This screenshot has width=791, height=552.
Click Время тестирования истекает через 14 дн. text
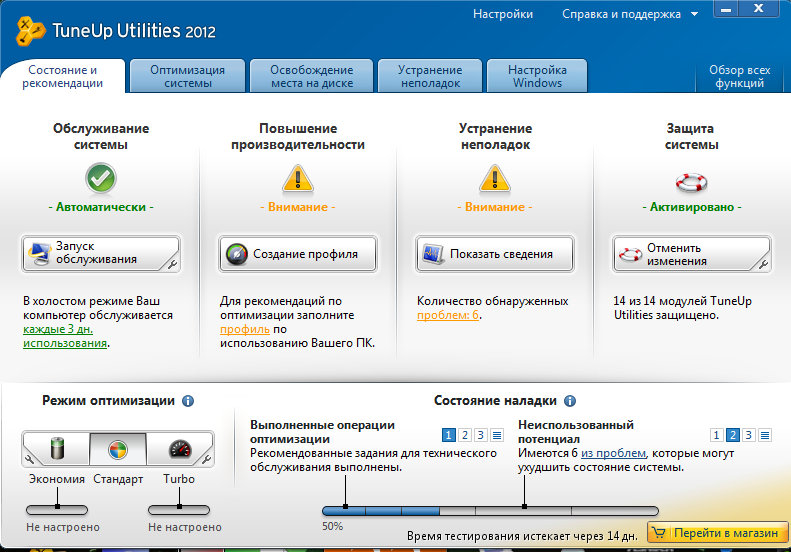click(x=522, y=536)
